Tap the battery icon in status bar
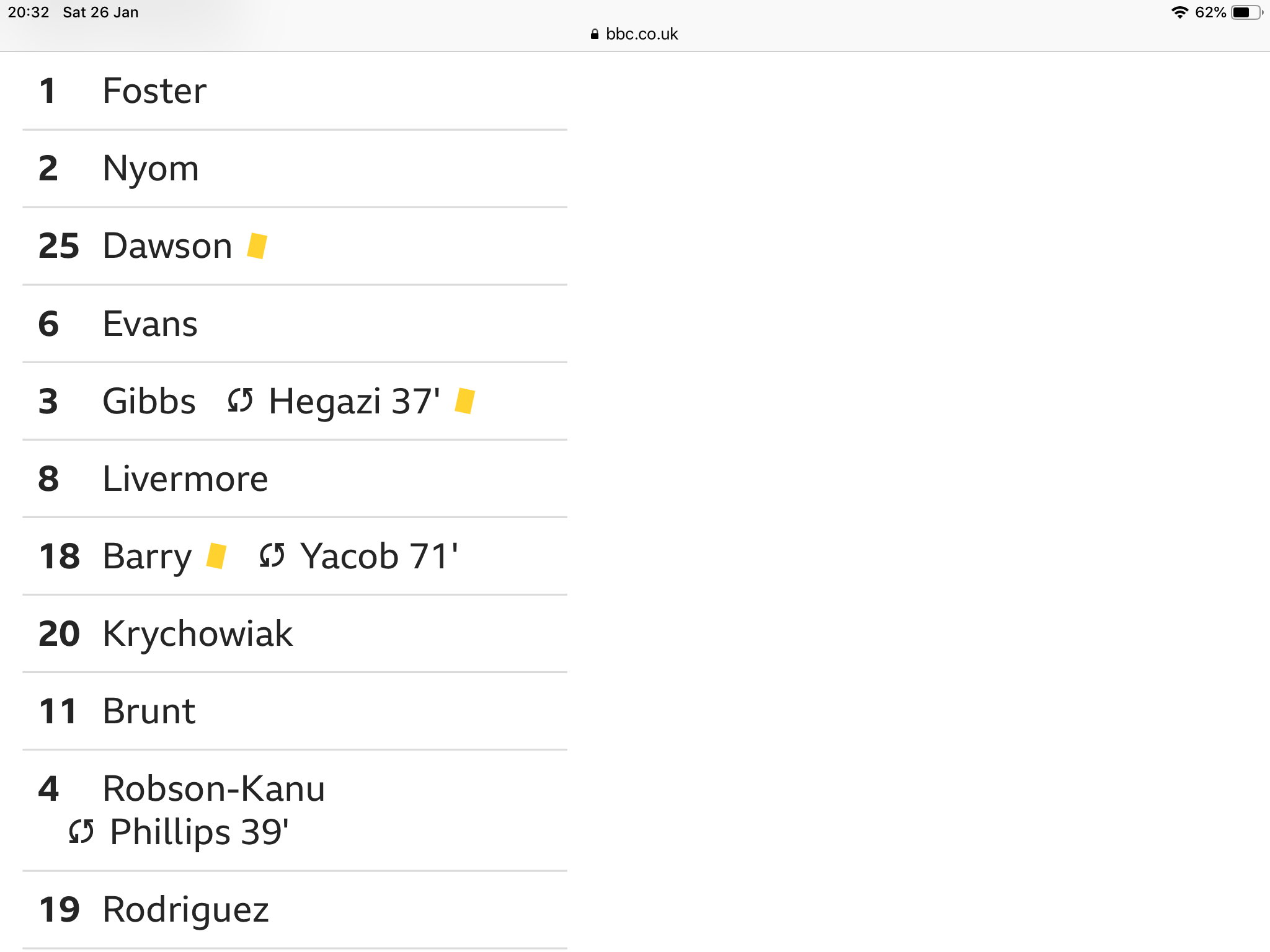1270x952 pixels. (x=1246, y=12)
